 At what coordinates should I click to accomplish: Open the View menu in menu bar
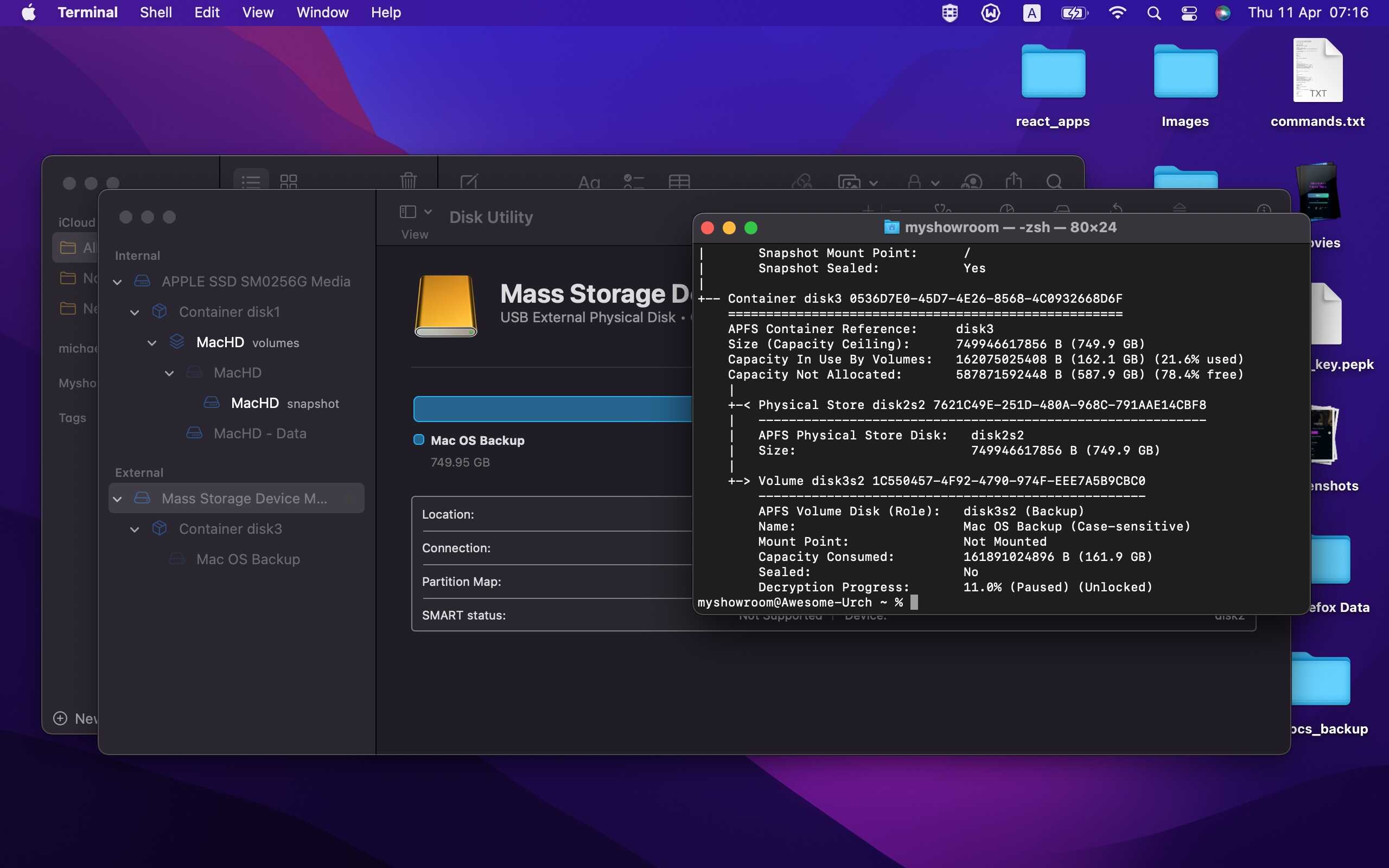point(258,12)
